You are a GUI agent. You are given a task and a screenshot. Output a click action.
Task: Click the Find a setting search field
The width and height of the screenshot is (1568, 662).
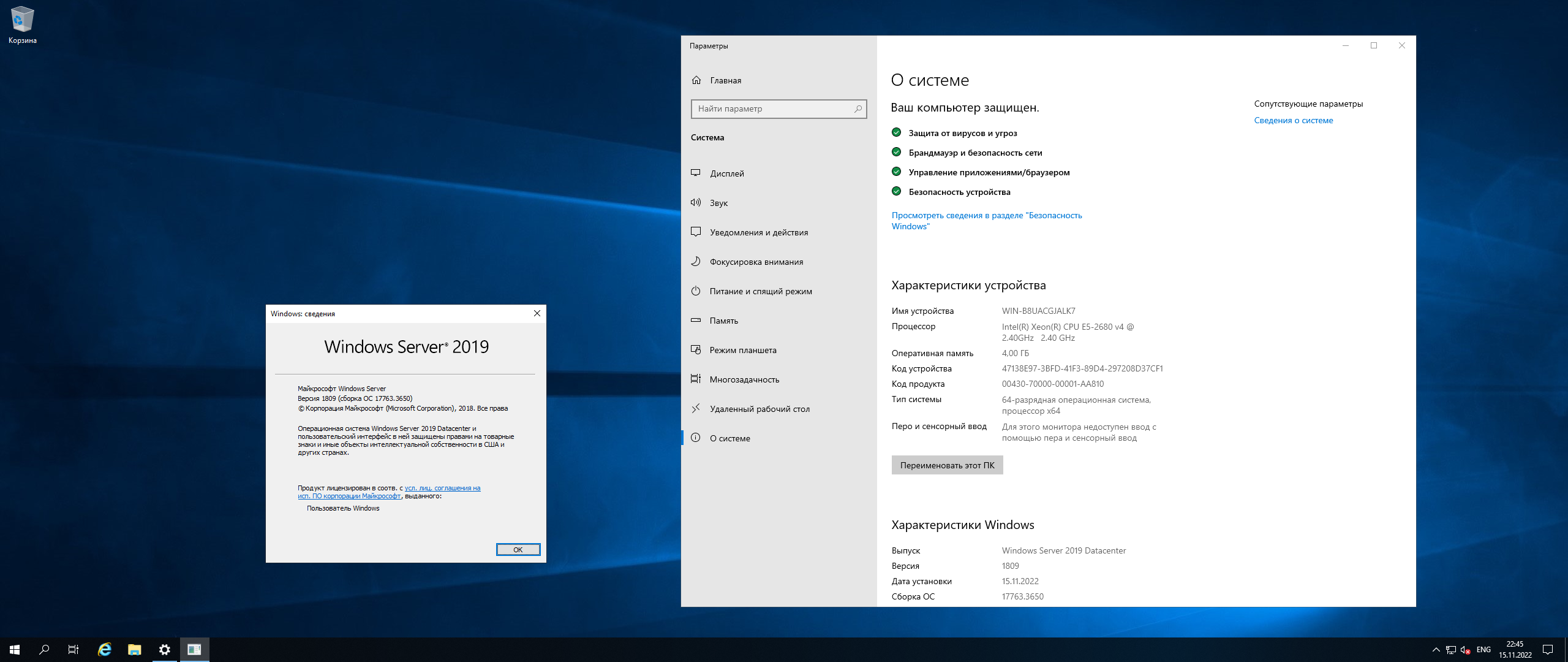[773, 108]
